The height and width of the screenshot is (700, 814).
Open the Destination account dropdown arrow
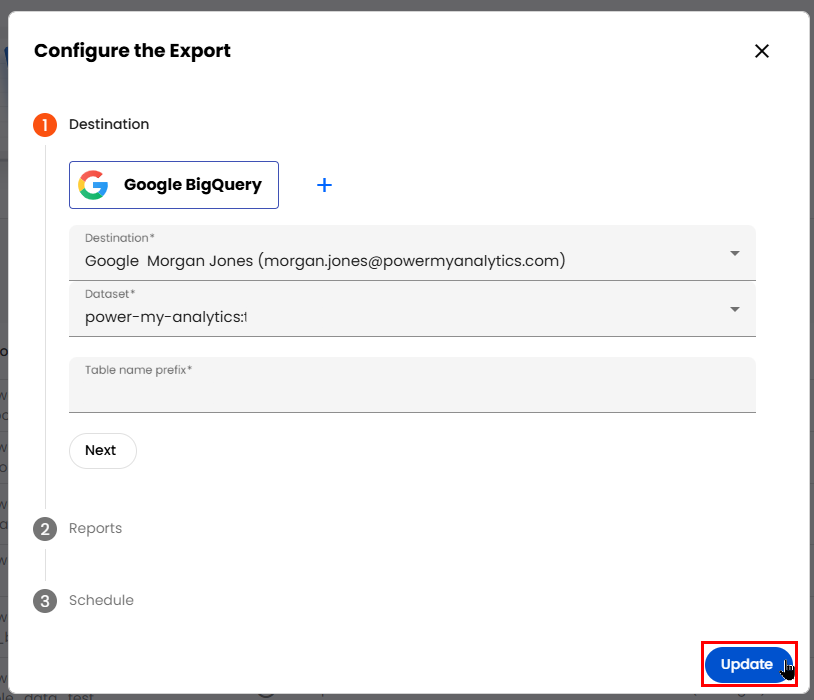(x=735, y=253)
